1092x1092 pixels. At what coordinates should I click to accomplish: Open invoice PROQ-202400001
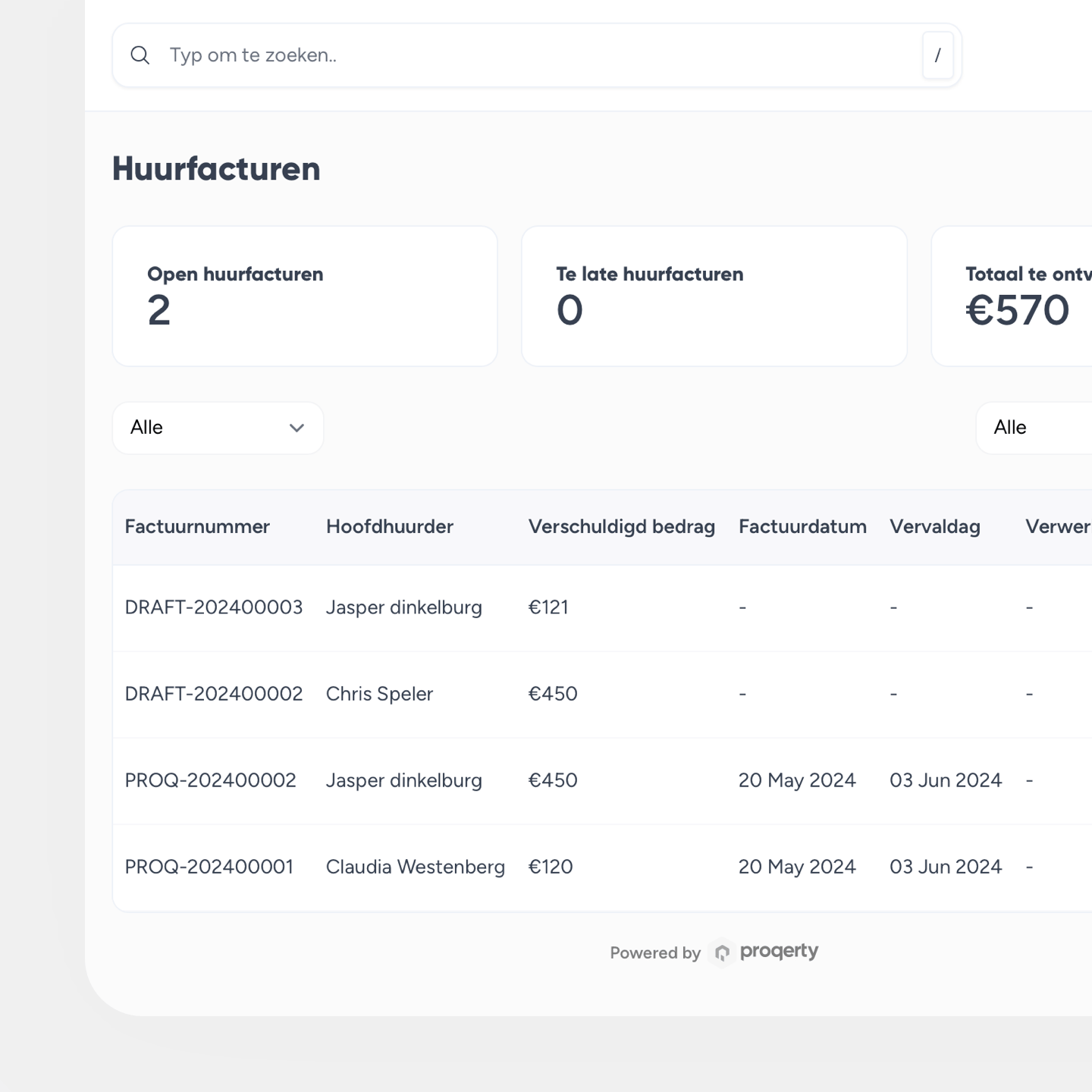[x=209, y=867]
